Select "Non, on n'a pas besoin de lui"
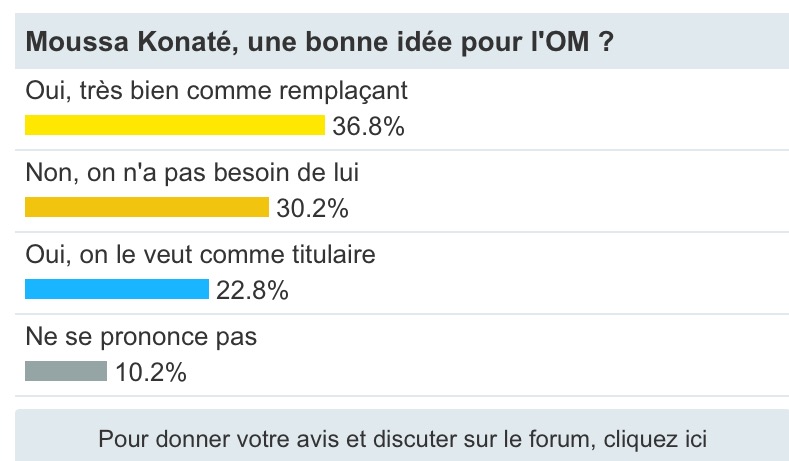Screen dimensions: 789x461 point(192,173)
